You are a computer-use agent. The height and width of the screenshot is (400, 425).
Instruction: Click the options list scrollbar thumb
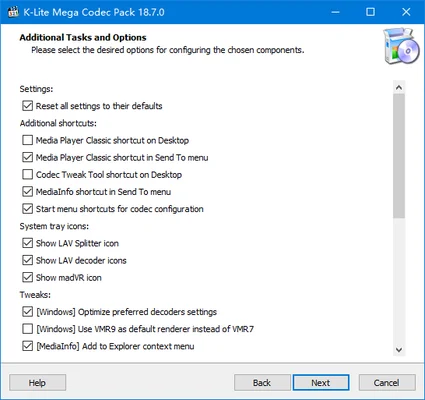pyautogui.click(x=399, y=156)
